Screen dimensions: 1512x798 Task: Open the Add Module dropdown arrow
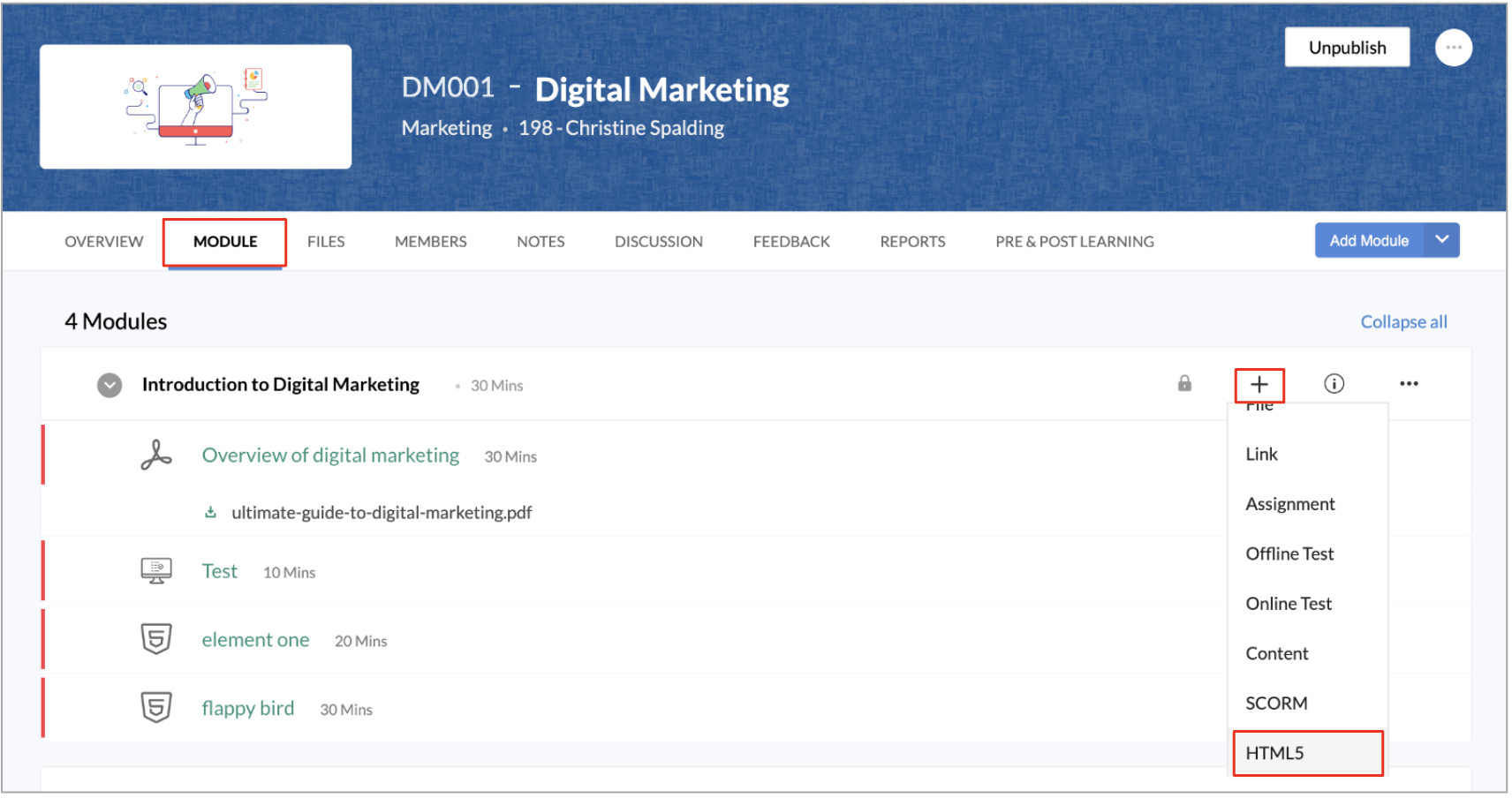1441,240
